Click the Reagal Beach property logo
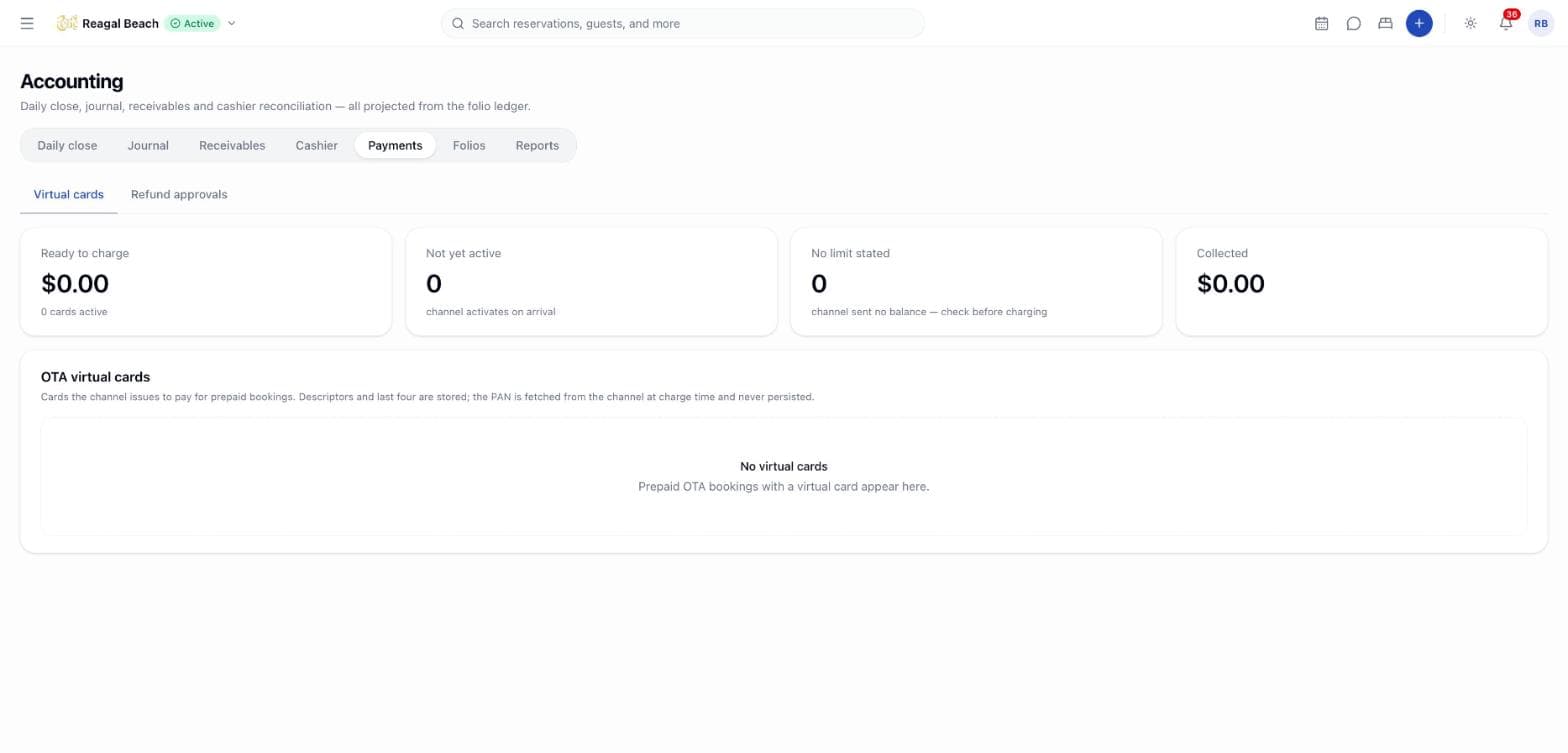The width and height of the screenshot is (1568, 753). [x=67, y=23]
